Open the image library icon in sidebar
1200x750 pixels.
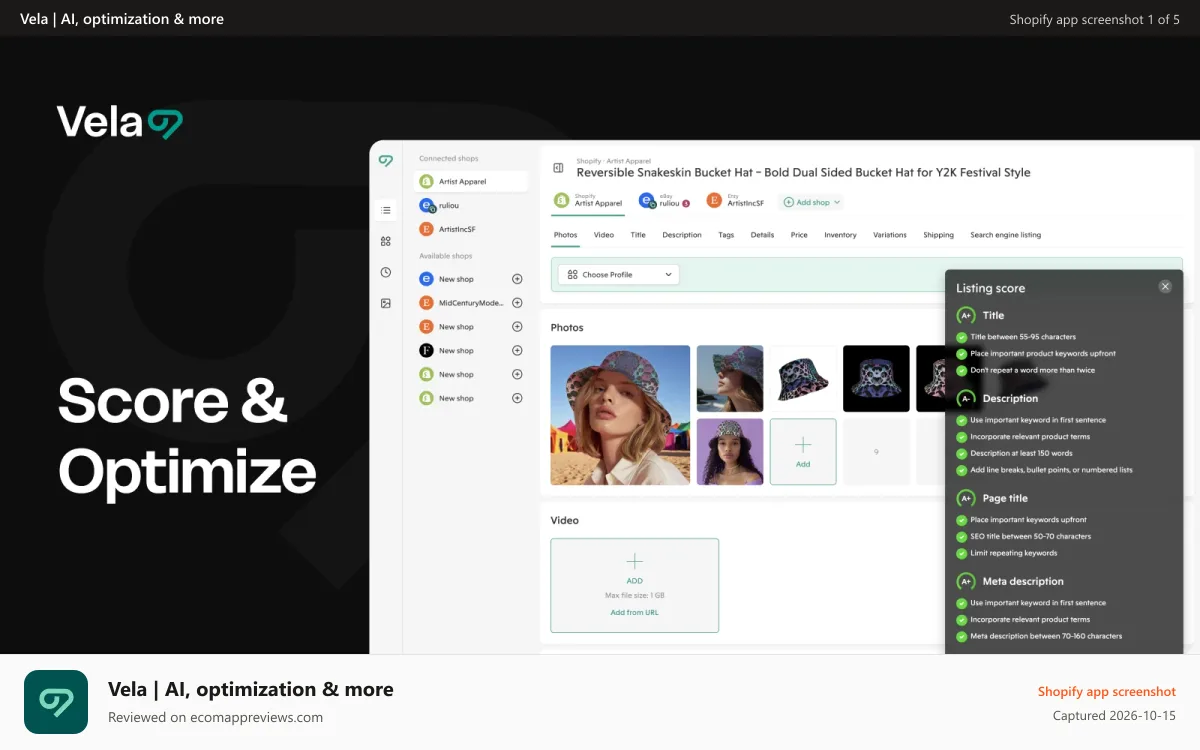pyautogui.click(x=386, y=303)
